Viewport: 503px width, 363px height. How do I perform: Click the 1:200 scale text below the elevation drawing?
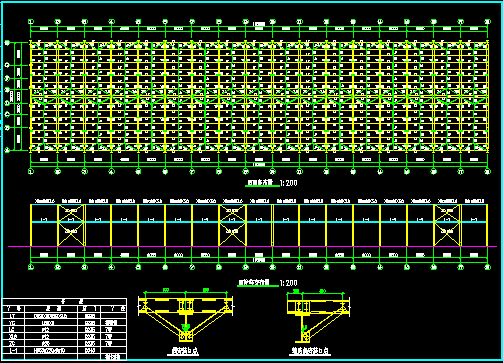(x=289, y=283)
